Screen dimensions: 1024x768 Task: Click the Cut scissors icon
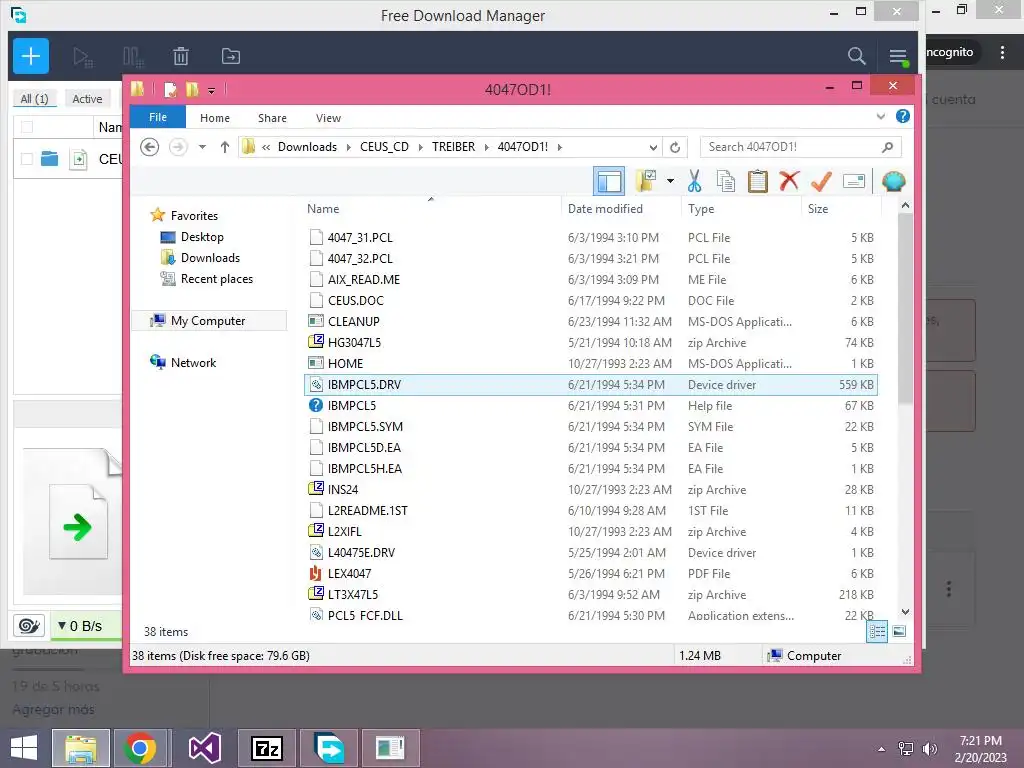694,181
